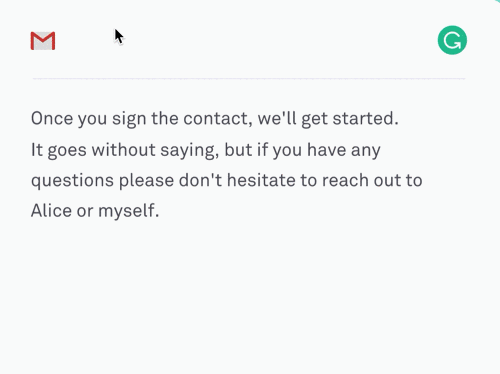Click on the word "sign"
Image resolution: width=500 pixels, height=374 pixels.
point(129,119)
